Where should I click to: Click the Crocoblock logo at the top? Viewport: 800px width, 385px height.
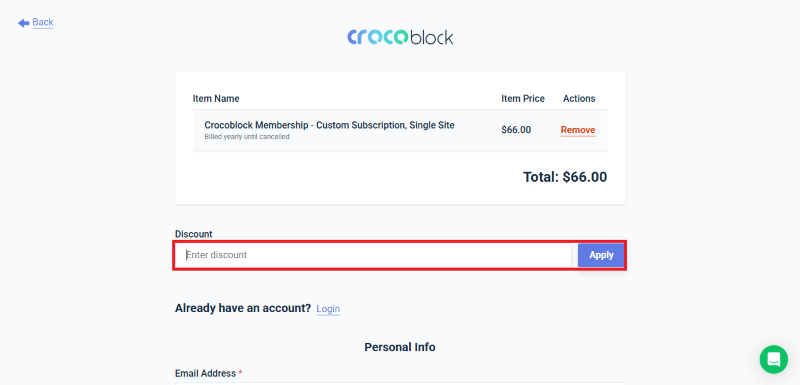point(400,37)
